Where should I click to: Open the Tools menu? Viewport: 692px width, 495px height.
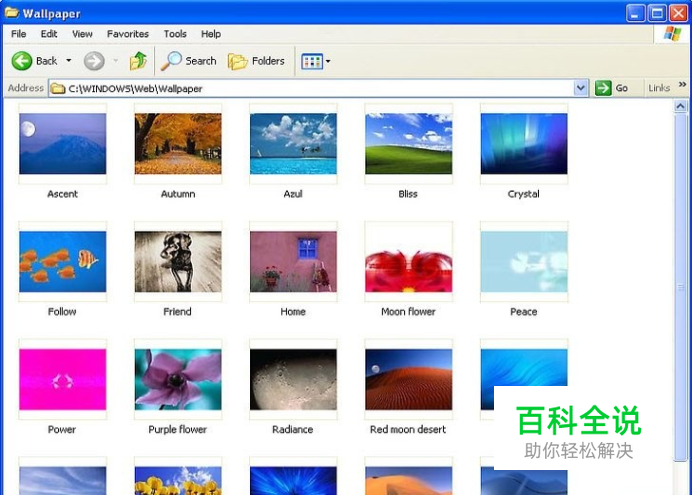pyautogui.click(x=175, y=34)
